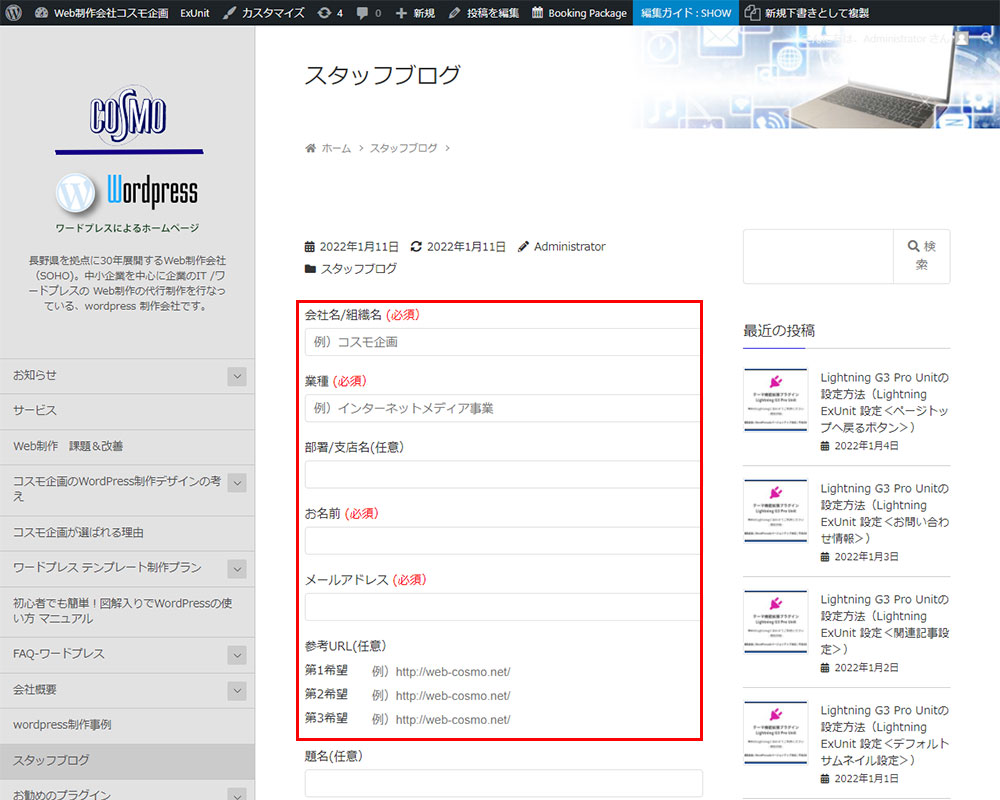This screenshot has height=800, width=1000.
Task: Open the ページトップへ戻るボタン post thumbnail
Action: point(775,401)
